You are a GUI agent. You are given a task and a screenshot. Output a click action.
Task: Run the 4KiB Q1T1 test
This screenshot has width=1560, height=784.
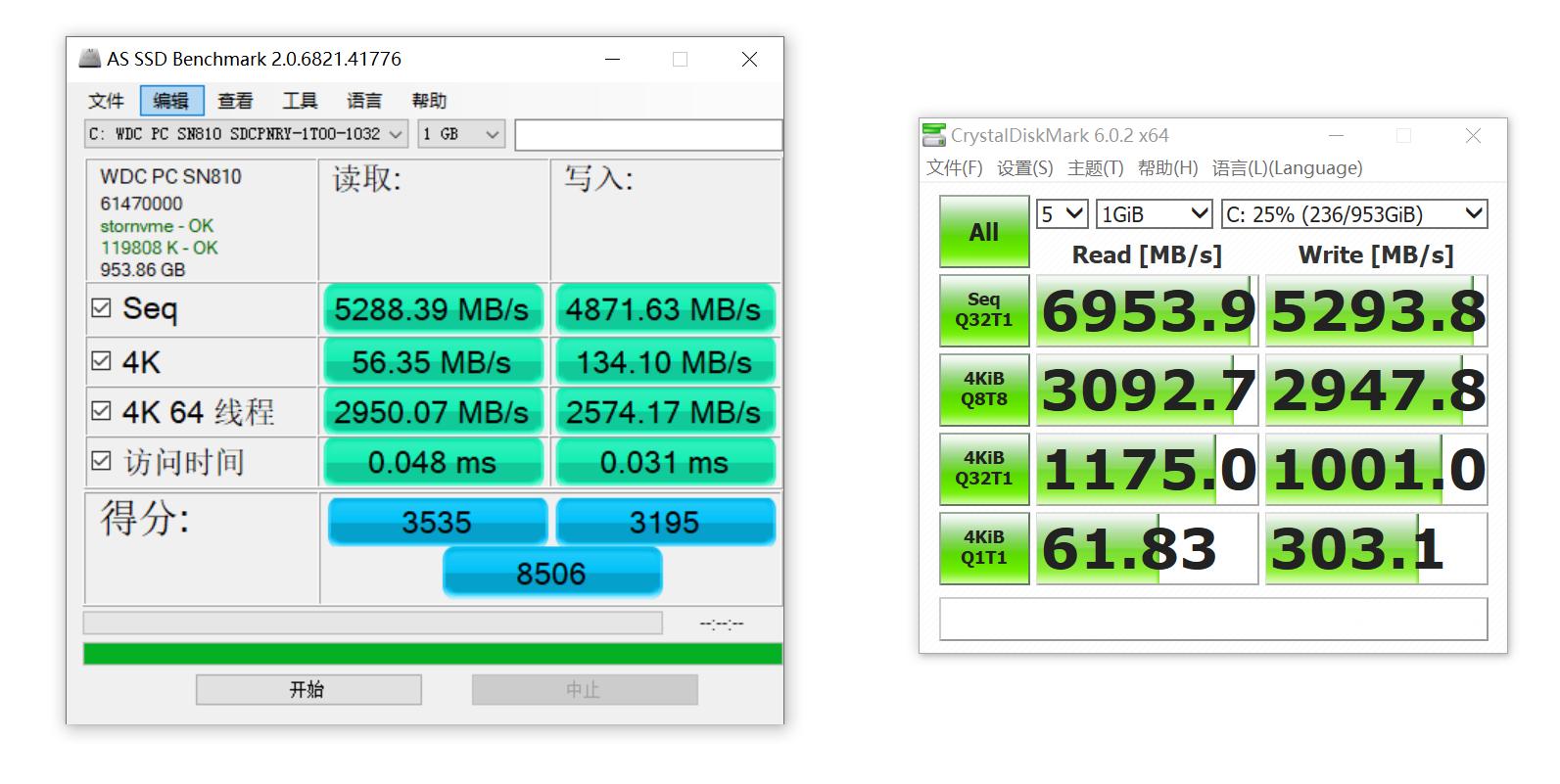(984, 548)
